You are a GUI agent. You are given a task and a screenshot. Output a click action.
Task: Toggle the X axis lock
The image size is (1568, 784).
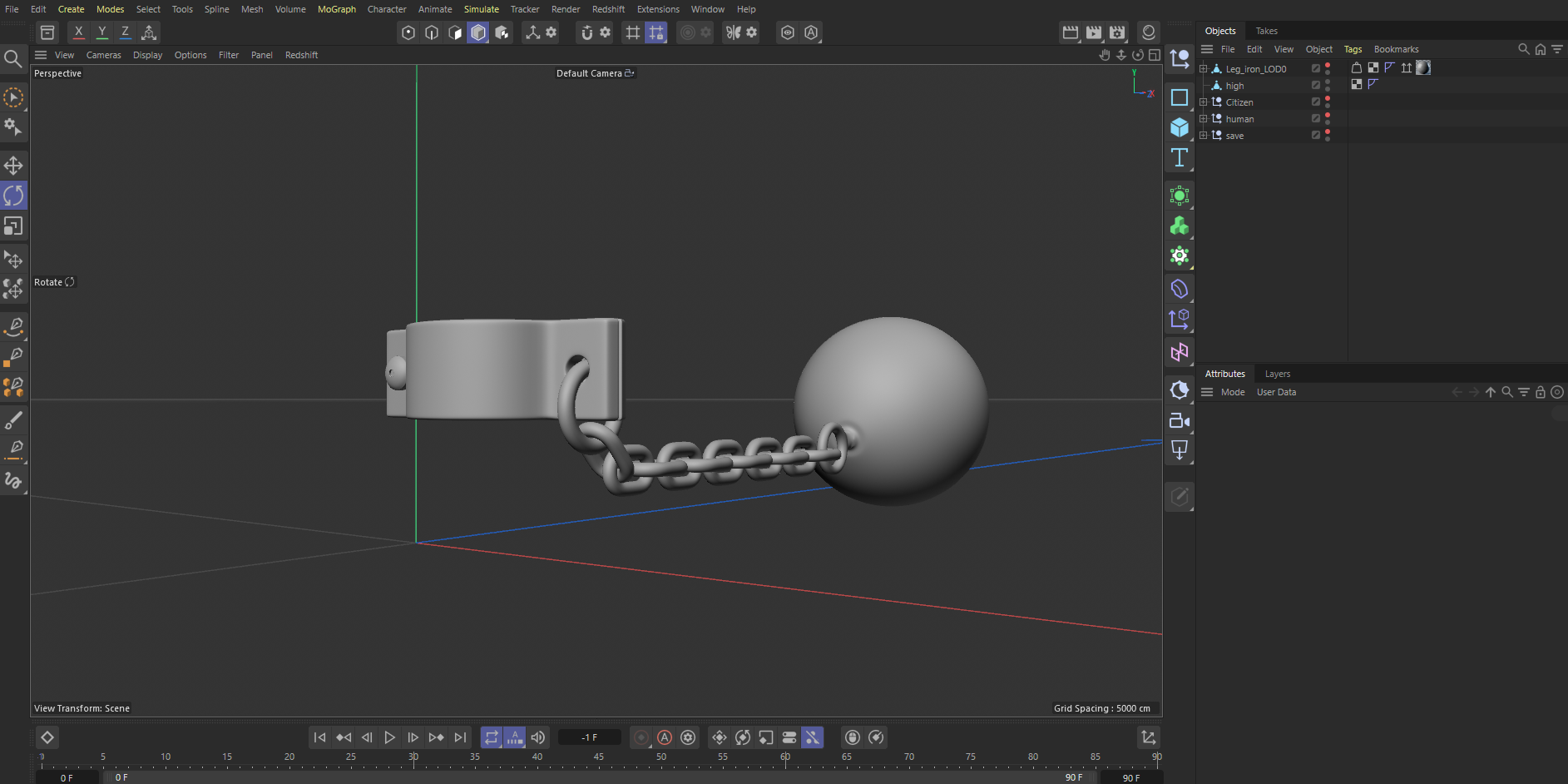click(x=79, y=32)
